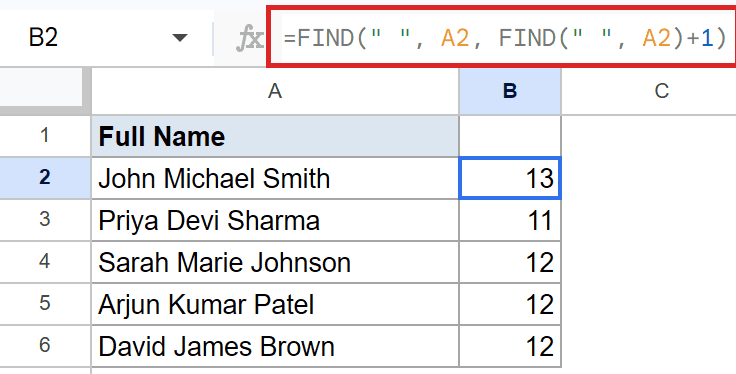This screenshot has width=736, height=374.
Task: Click cell B3 showing 11
Action: coord(510,220)
